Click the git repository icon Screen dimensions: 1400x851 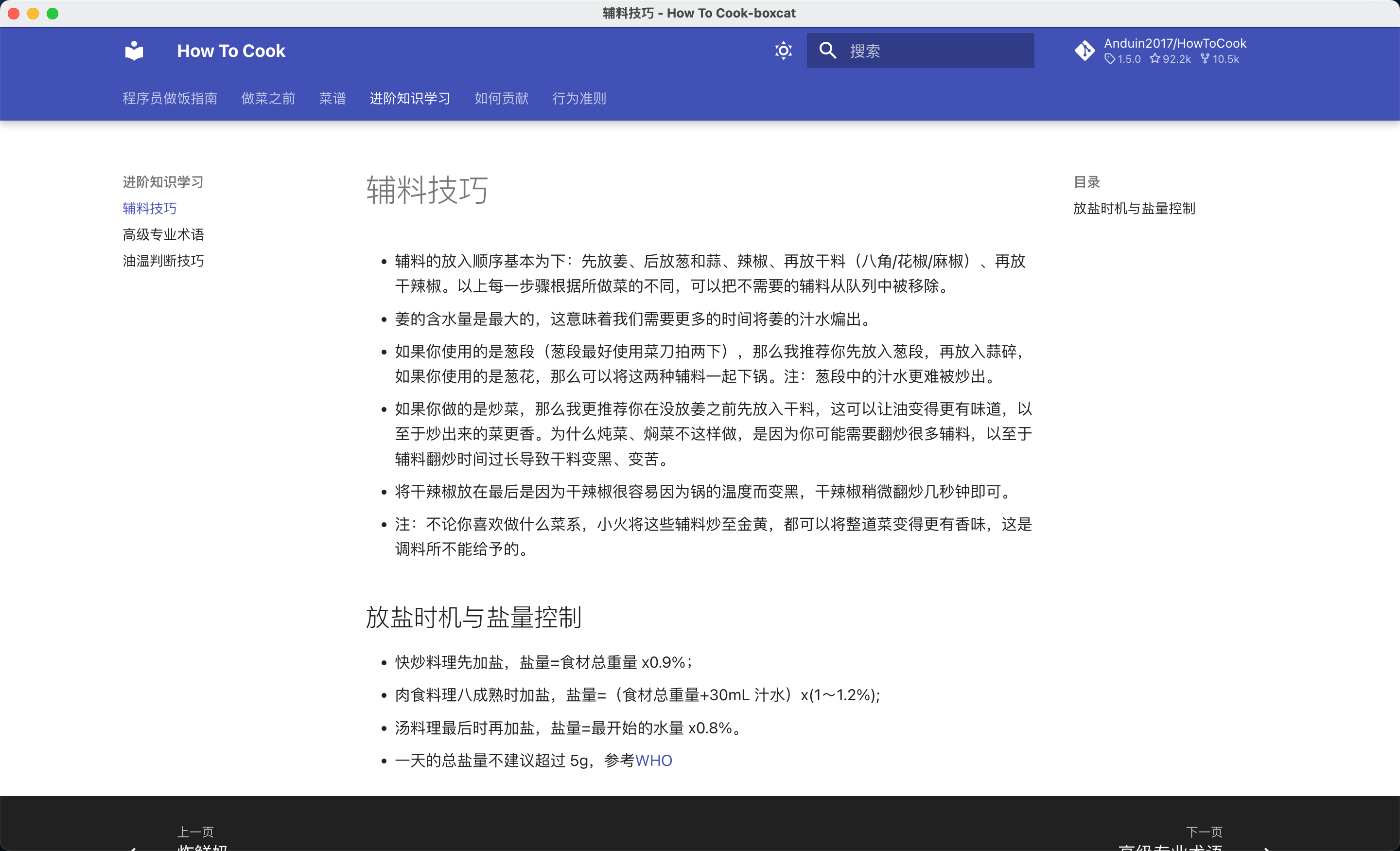pos(1085,51)
